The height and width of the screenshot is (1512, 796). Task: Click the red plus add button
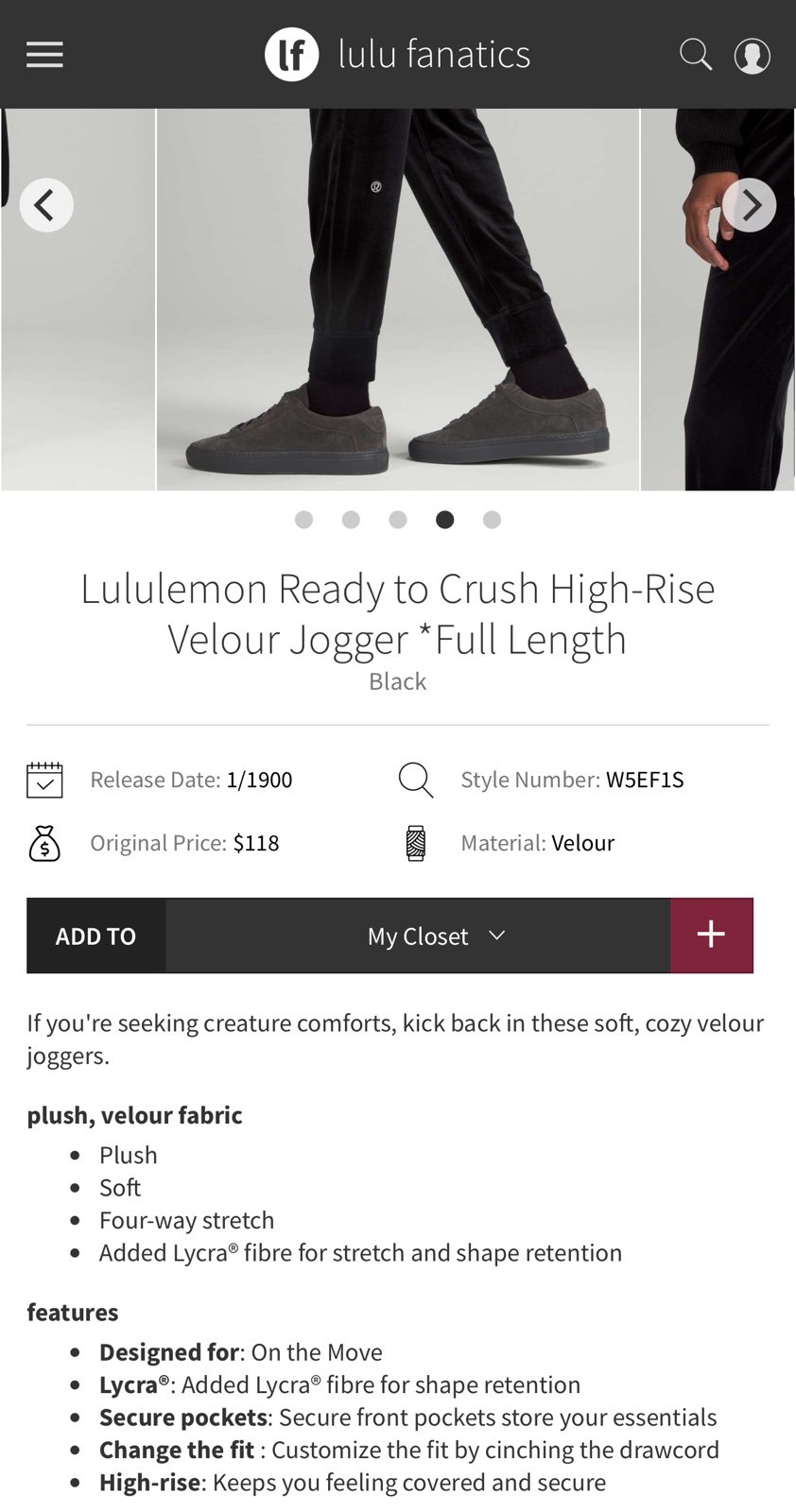tap(712, 936)
